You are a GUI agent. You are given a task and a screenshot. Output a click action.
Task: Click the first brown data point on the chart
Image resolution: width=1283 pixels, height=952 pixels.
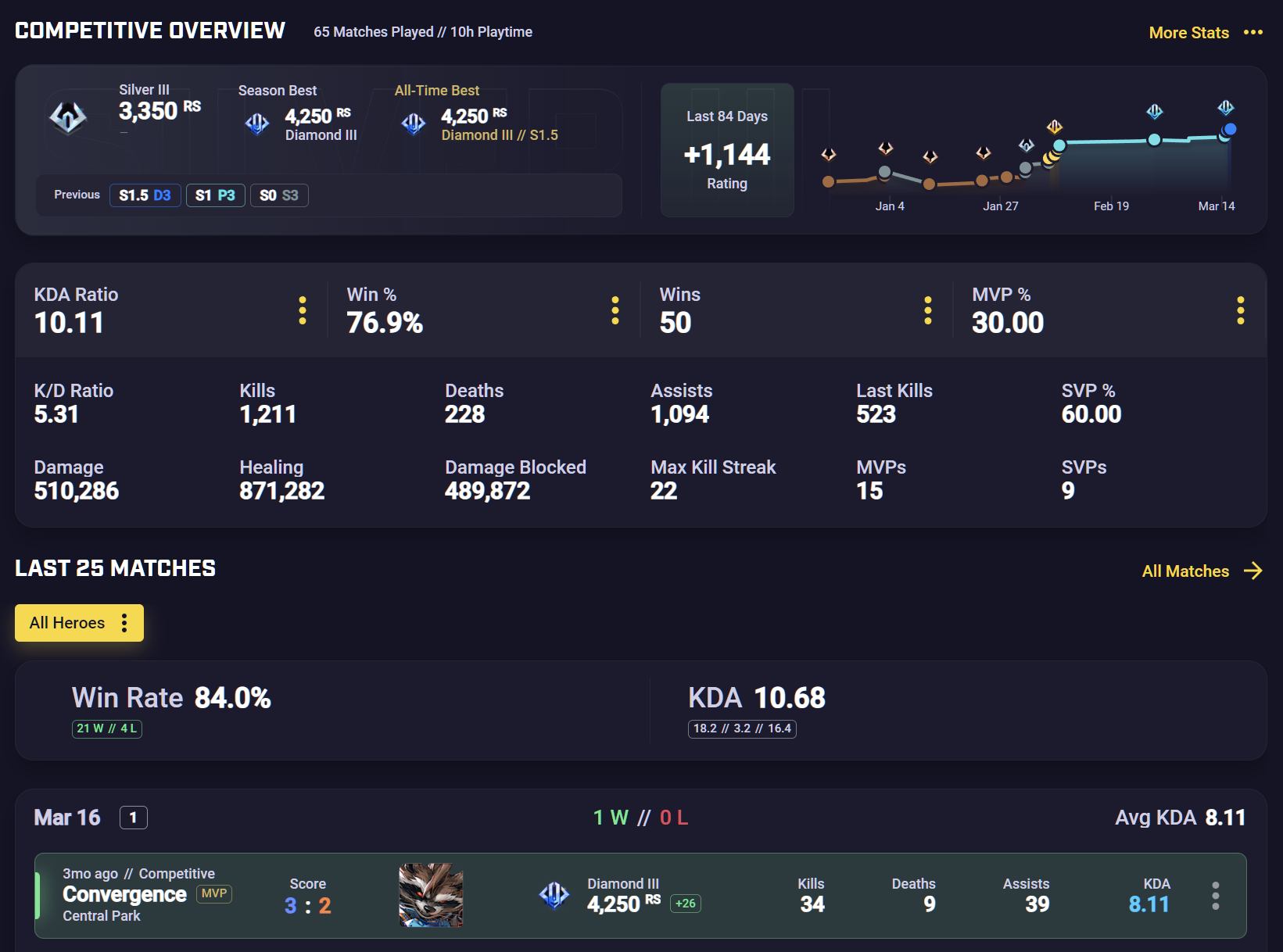(x=829, y=182)
